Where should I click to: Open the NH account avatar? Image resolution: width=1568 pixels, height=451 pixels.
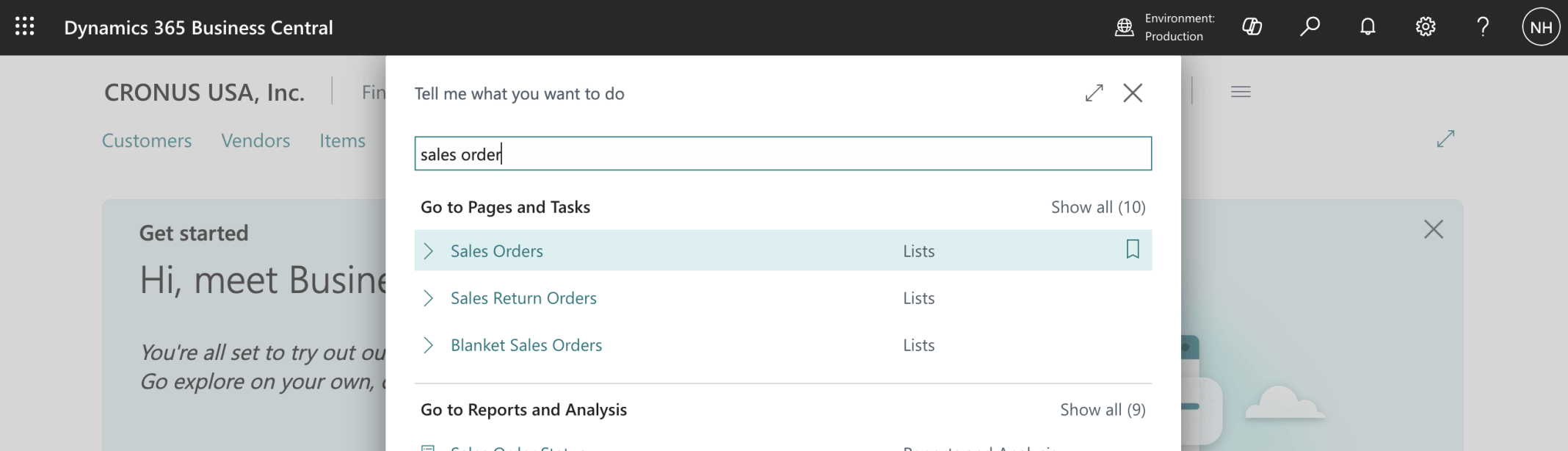click(x=1540, y=27)
